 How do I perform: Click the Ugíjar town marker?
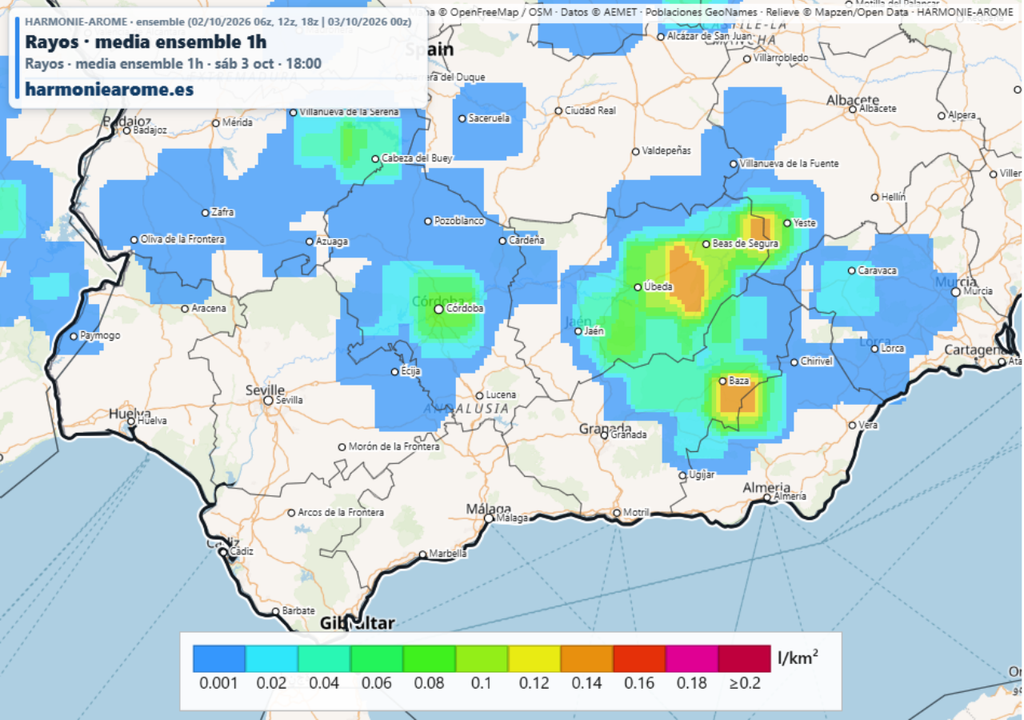682,476
